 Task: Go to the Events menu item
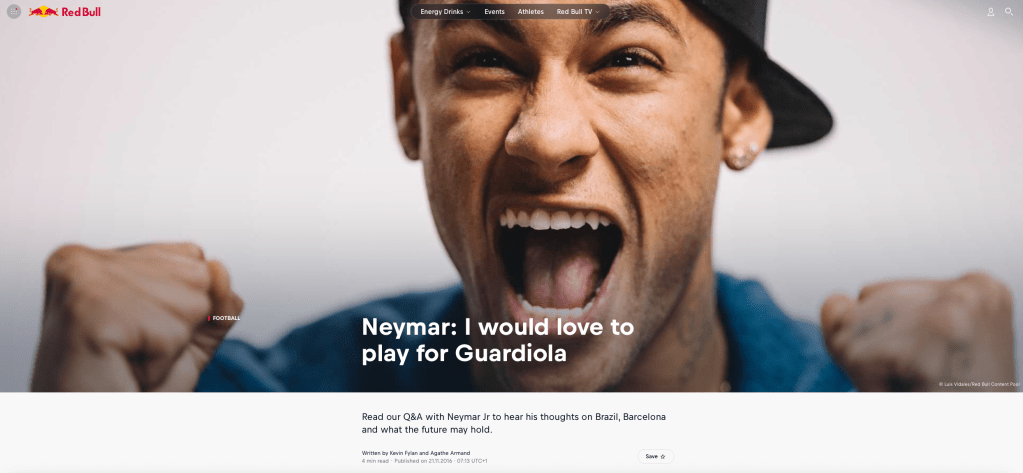494,12
